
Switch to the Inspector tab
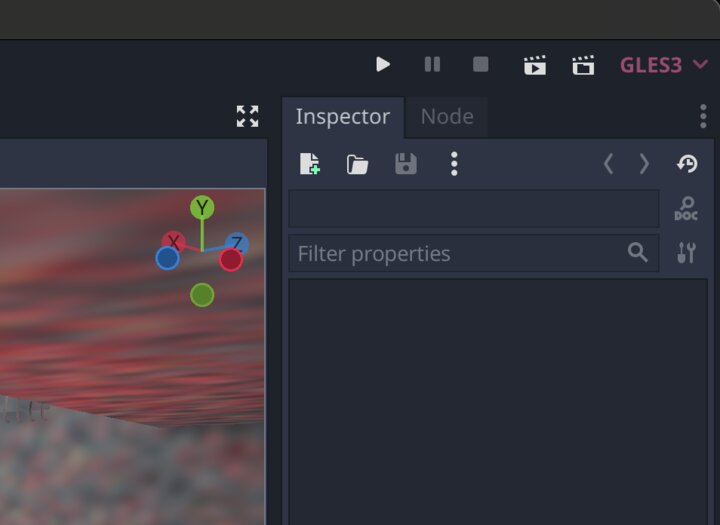(x=343, y=117)
